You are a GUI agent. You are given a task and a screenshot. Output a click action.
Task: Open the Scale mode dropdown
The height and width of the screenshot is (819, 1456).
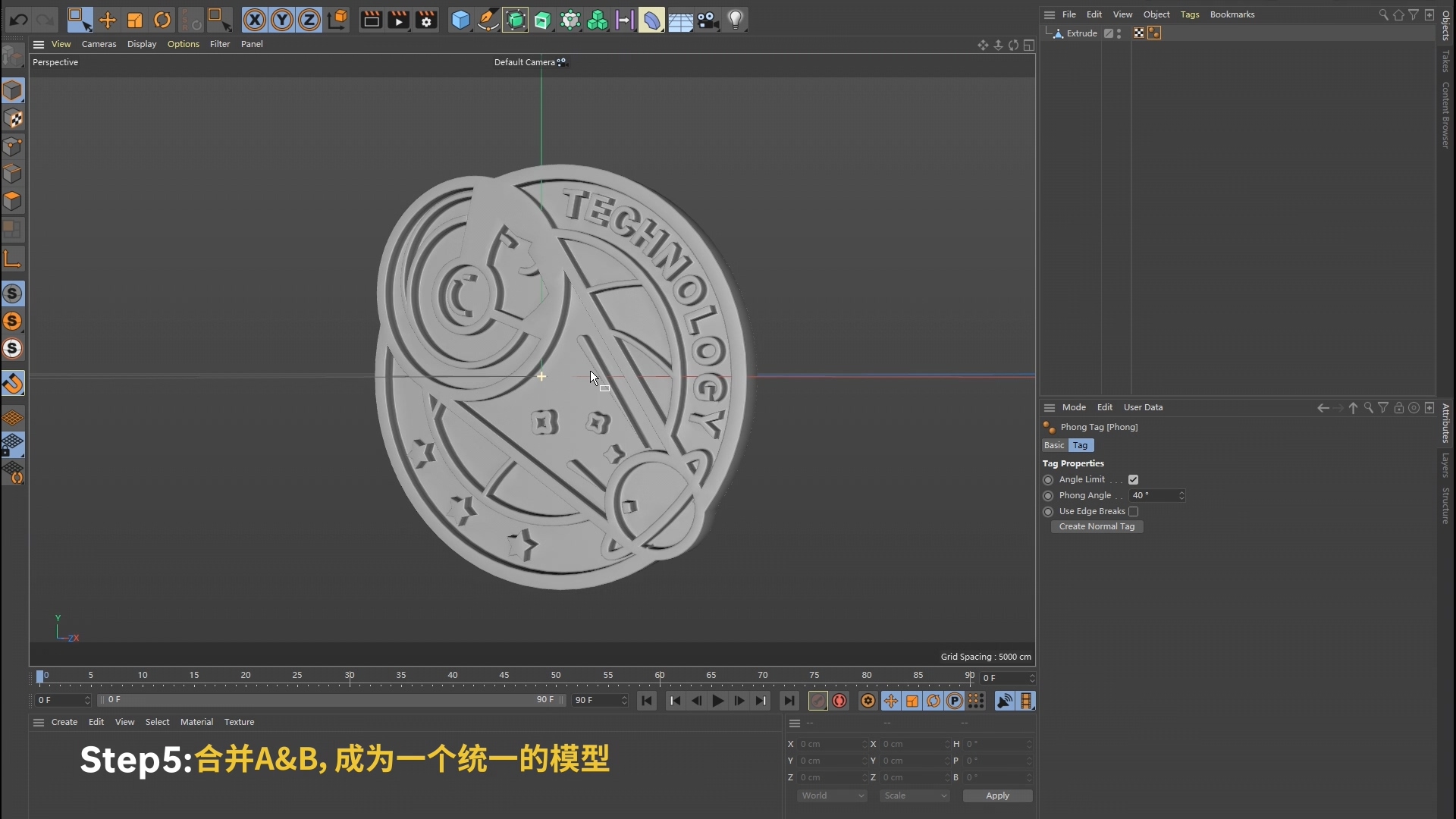(x=915, y=795)
